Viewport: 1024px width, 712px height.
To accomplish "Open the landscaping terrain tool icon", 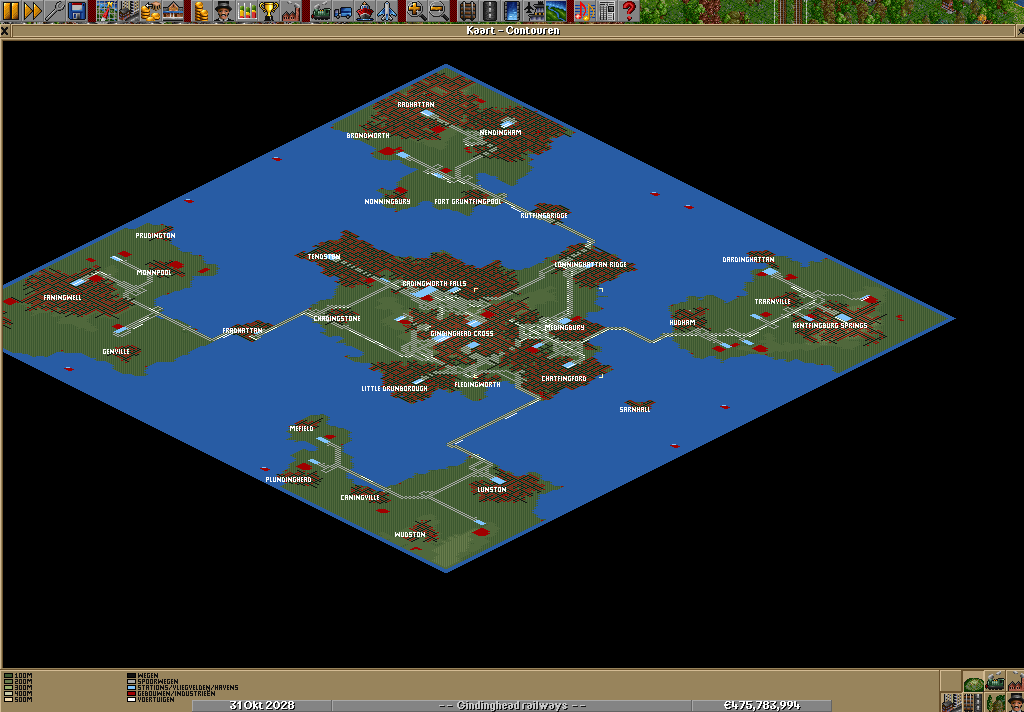I will (556, 11).
